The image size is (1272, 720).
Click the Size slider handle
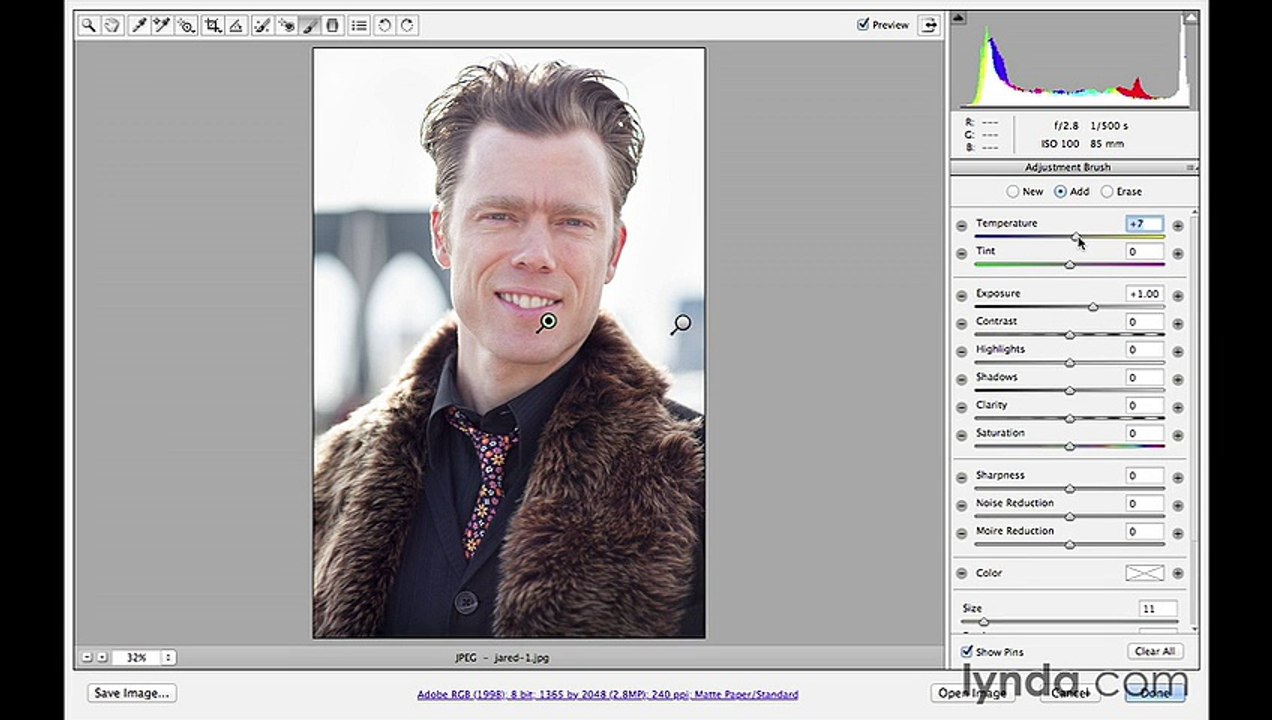tap(984, 622)
